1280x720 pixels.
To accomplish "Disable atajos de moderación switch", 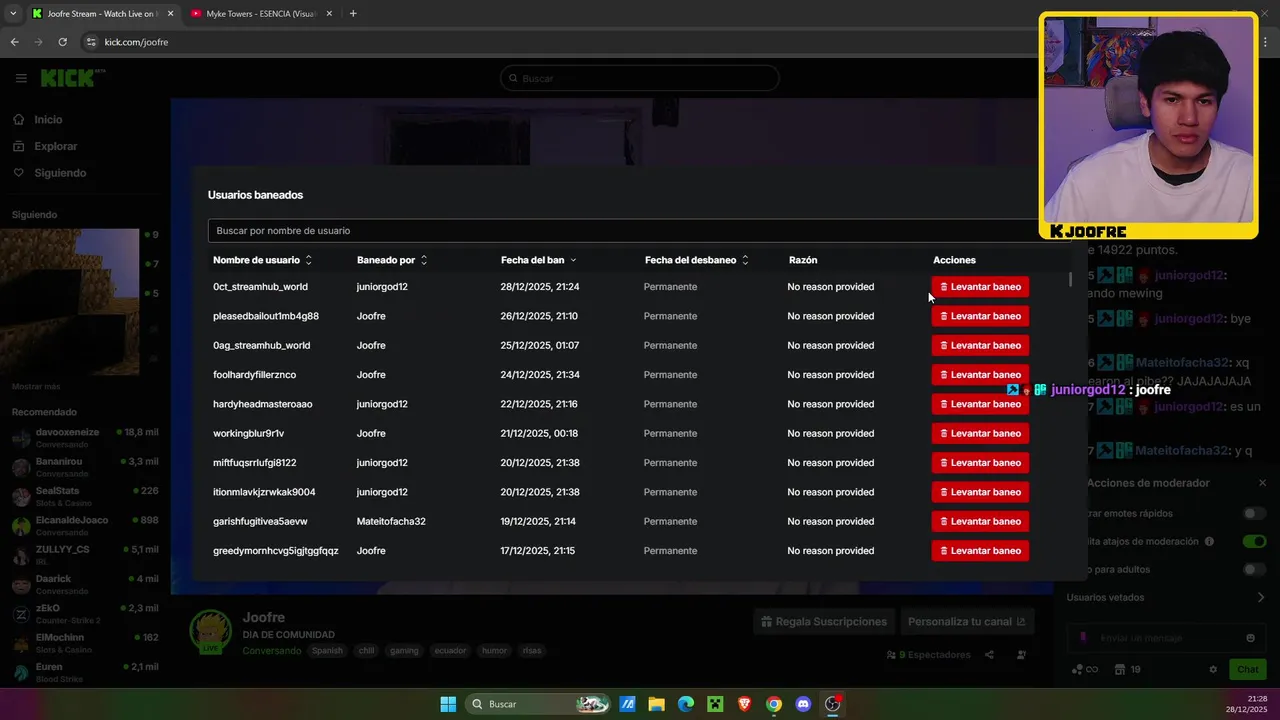I will coord(1254,541).
